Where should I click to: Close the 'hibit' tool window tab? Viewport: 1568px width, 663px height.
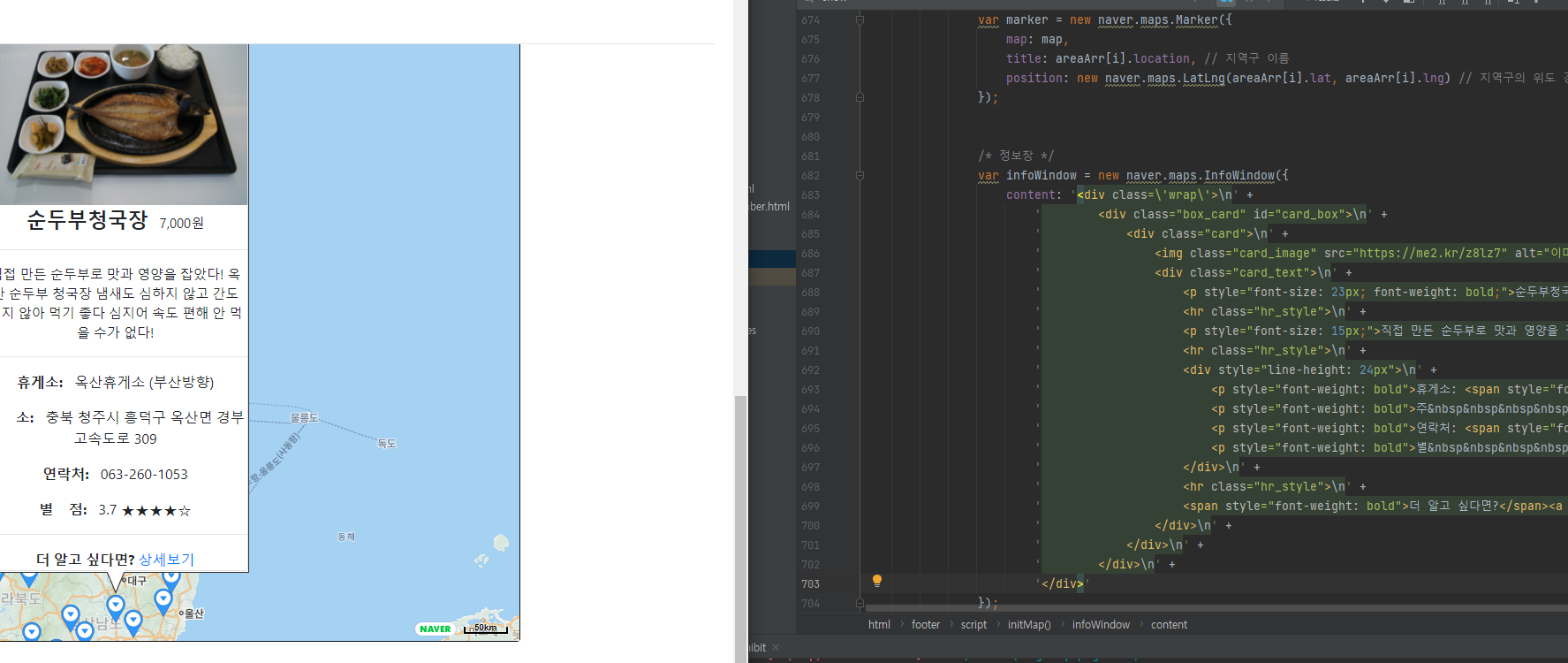click(x=776, y=648)
